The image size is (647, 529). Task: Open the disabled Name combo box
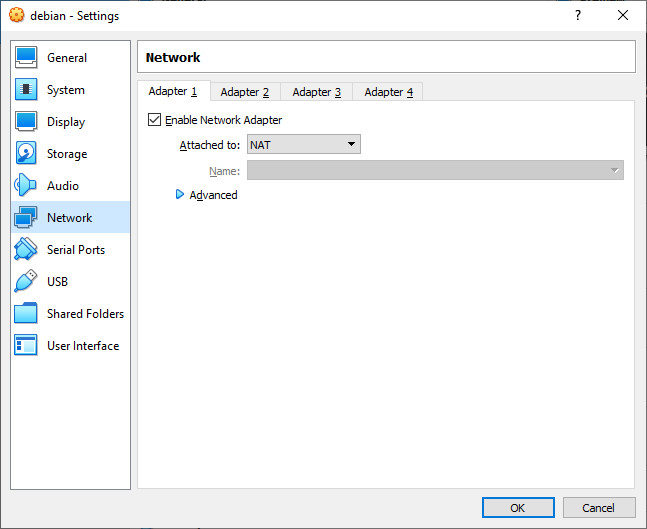point(435,170)
